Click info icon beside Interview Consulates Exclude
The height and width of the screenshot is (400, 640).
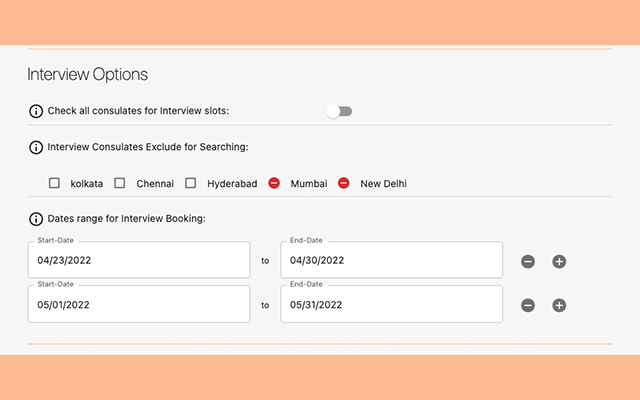pyautogui.click(x=36, y=147)
